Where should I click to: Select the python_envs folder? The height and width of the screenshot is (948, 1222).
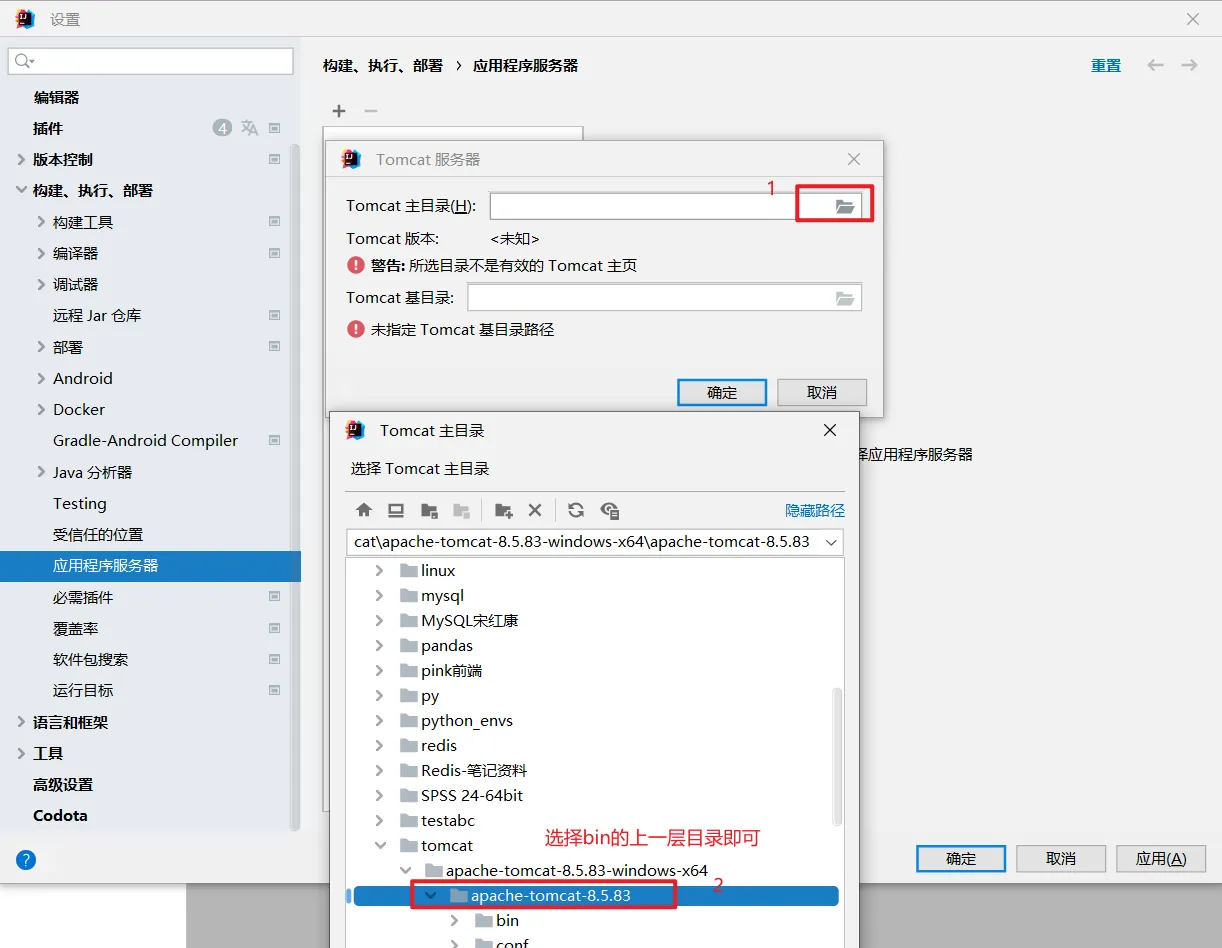[x=467, y=720]
